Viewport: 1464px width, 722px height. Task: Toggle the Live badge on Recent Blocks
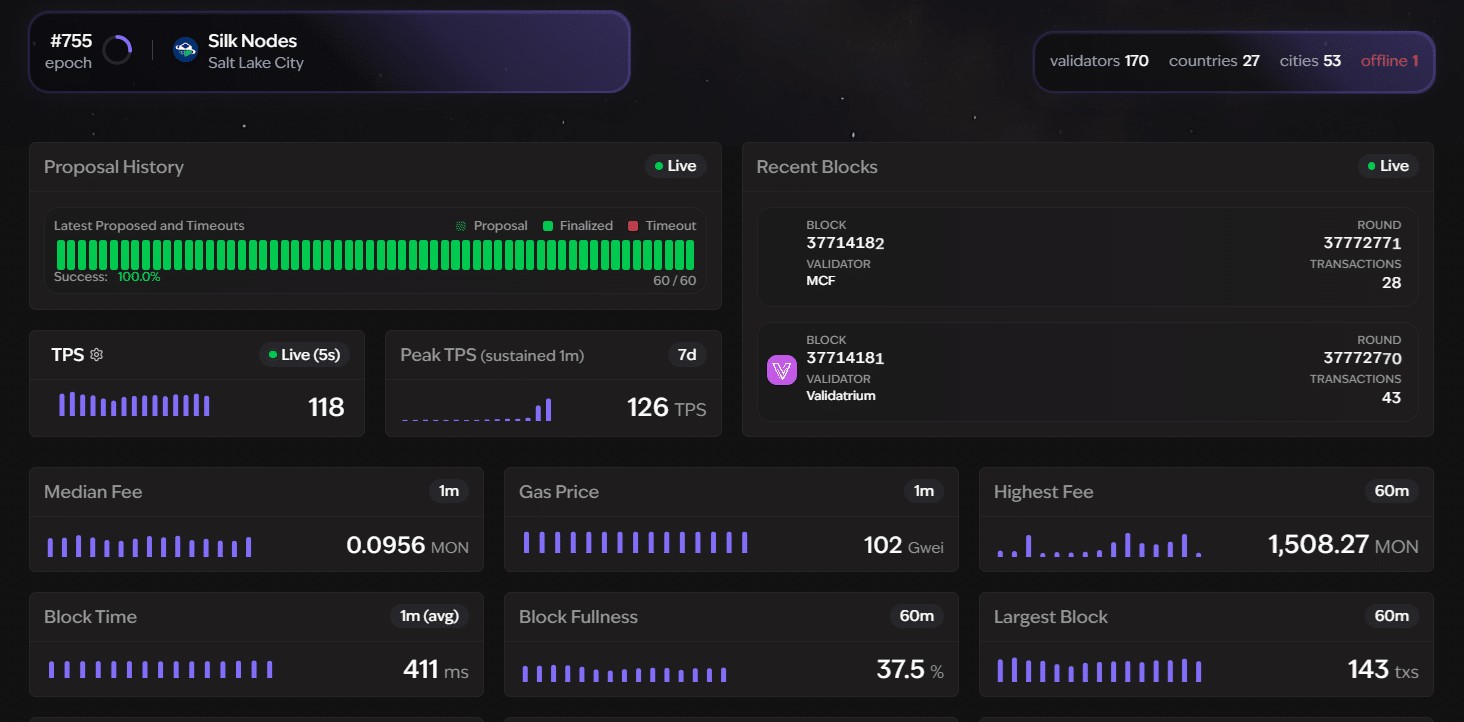(1388, 166)
